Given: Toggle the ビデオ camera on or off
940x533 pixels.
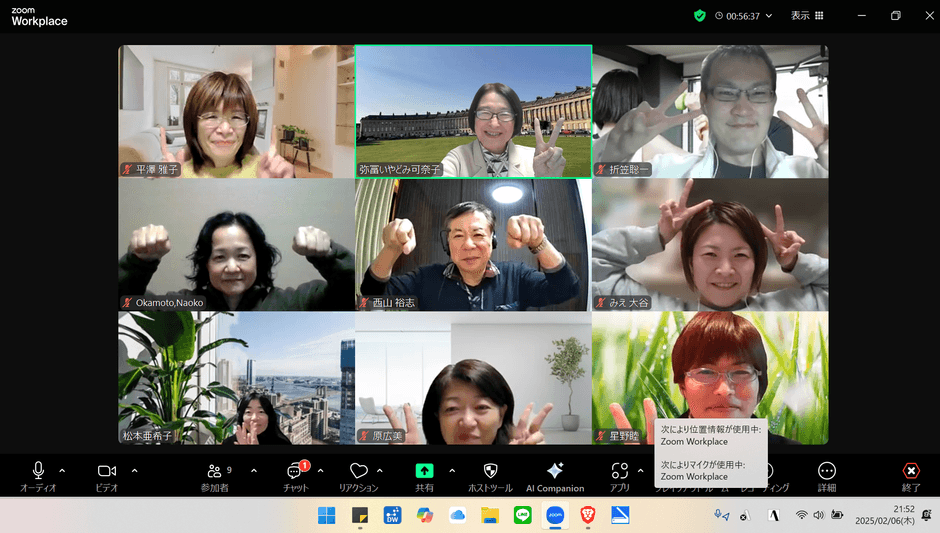Looking at the screenshot, I should (x=106, y=472).
